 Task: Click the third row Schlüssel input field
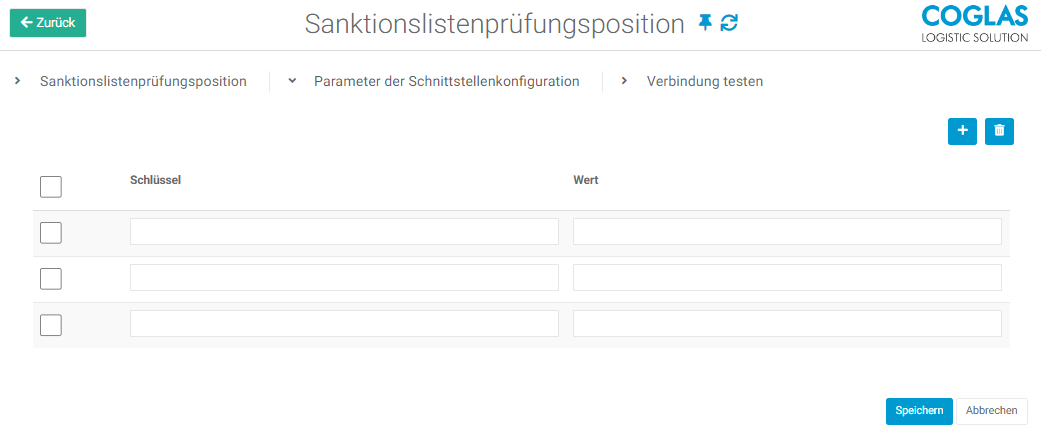point(344,324)
